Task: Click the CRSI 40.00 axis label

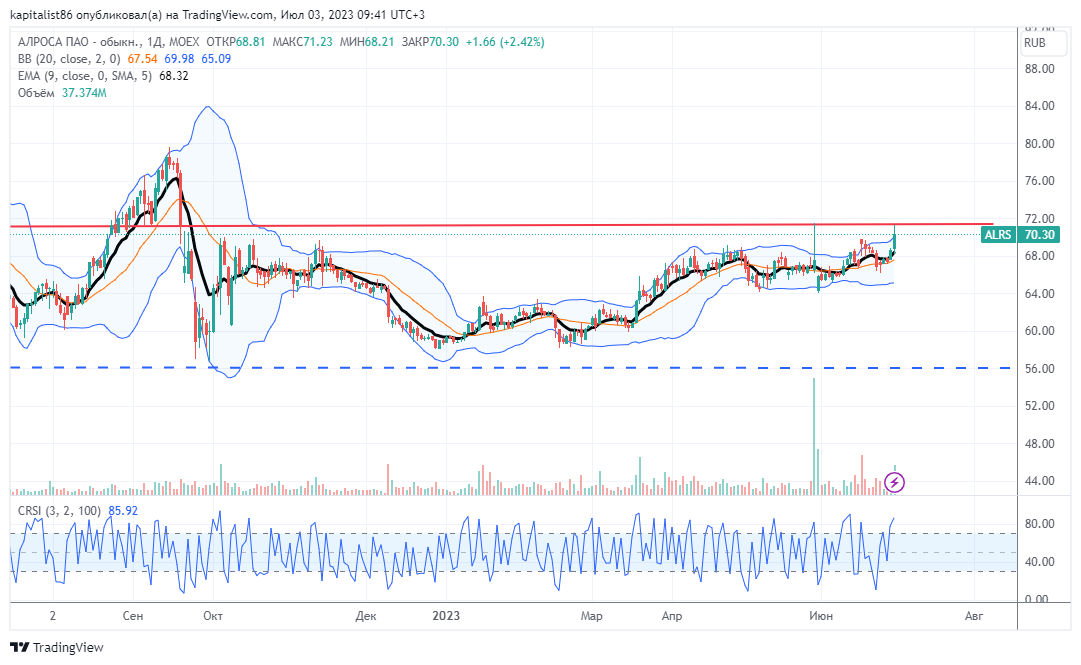Action: point(1039,562)
